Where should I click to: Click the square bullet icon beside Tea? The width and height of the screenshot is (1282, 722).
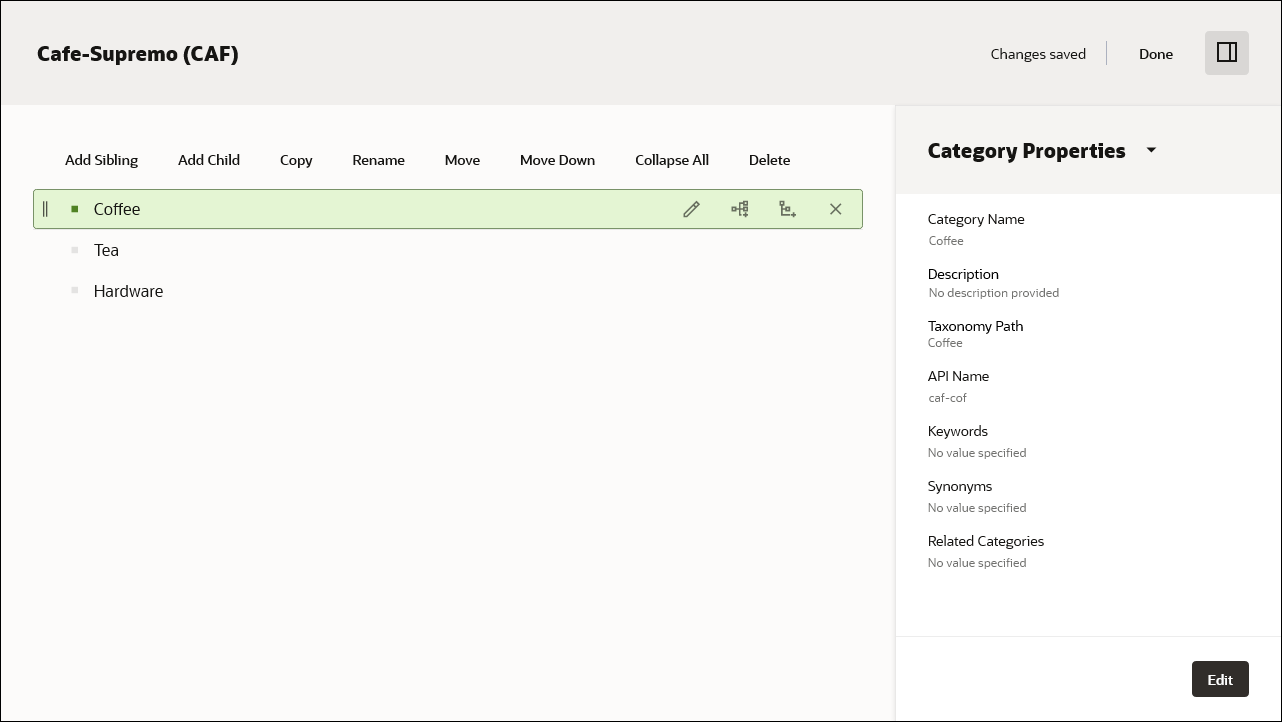coord(74,250)
